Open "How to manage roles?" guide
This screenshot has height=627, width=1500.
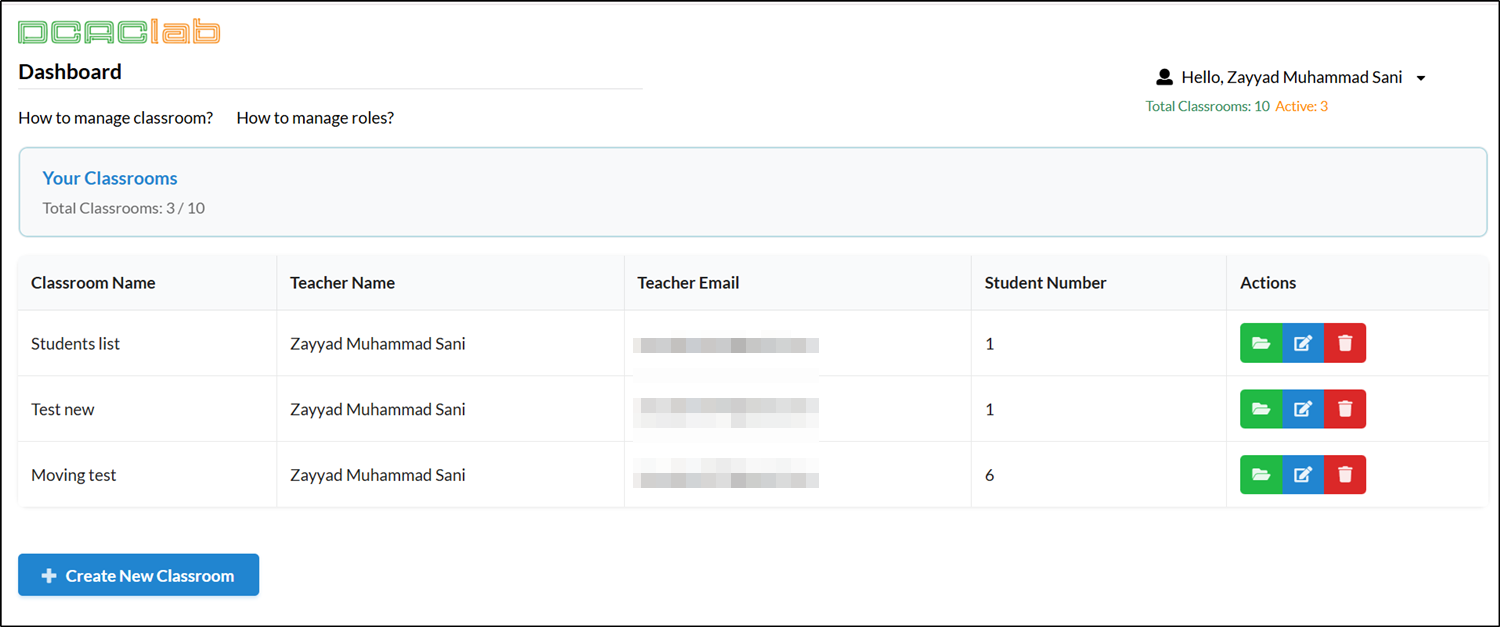point(315,117)
